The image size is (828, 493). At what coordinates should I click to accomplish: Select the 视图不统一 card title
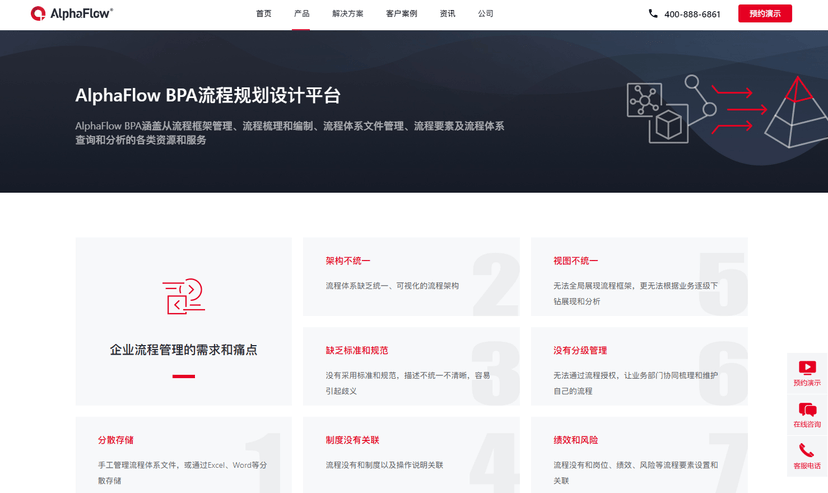click(x=576, y=261)
